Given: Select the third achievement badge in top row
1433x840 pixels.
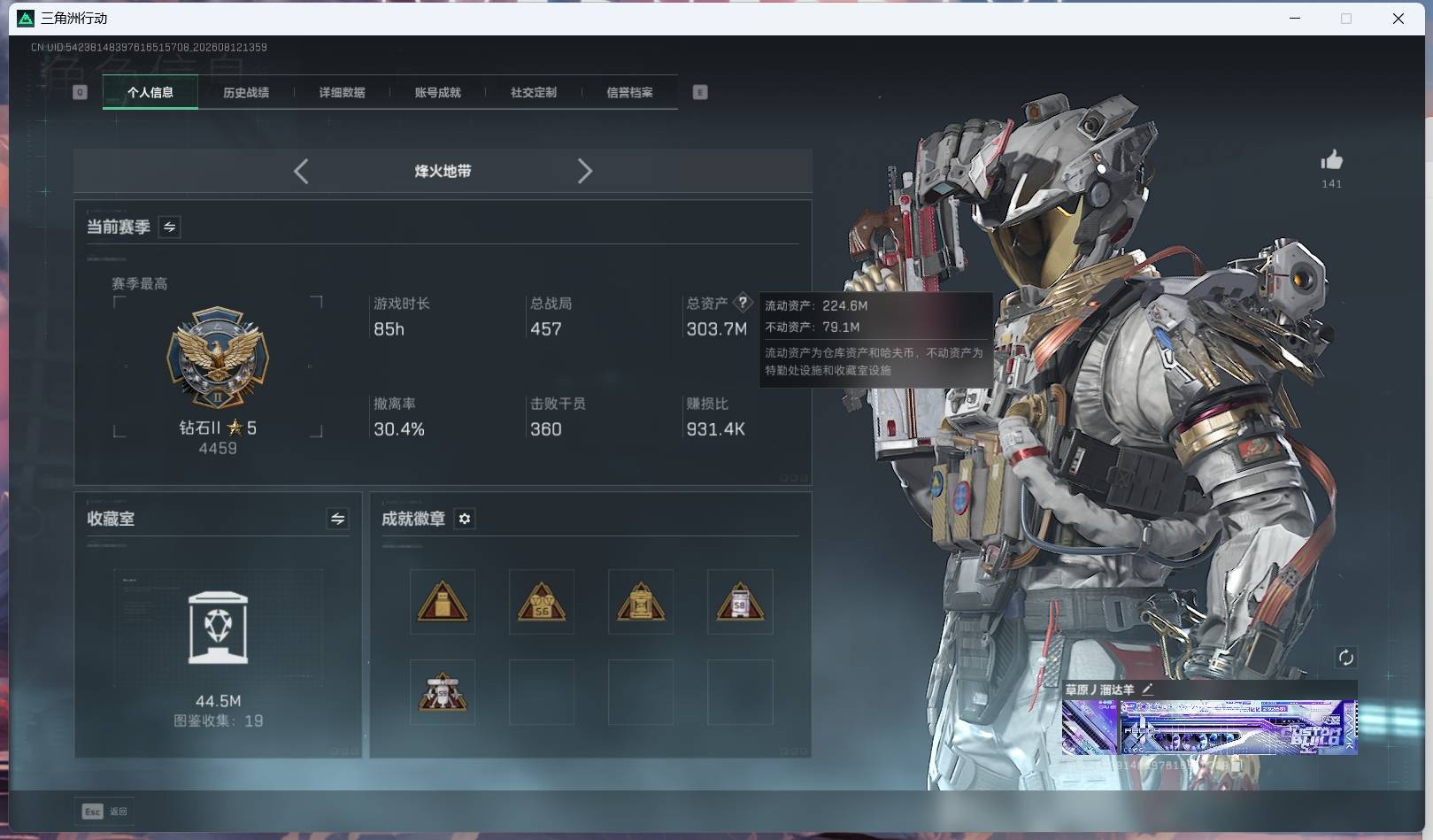Looking at the screenshot, I should click(641, 602).
